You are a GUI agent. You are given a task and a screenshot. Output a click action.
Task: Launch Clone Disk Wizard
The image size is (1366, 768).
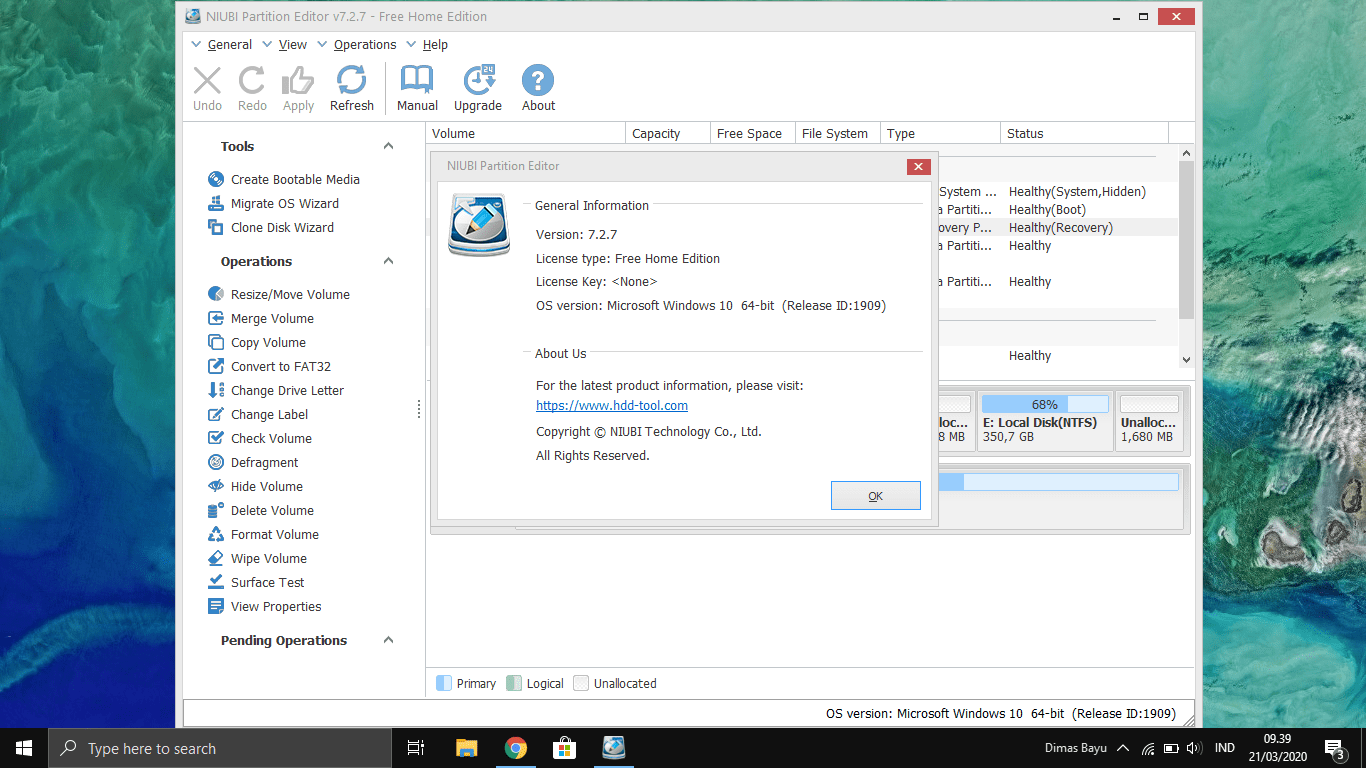(282, 227)
